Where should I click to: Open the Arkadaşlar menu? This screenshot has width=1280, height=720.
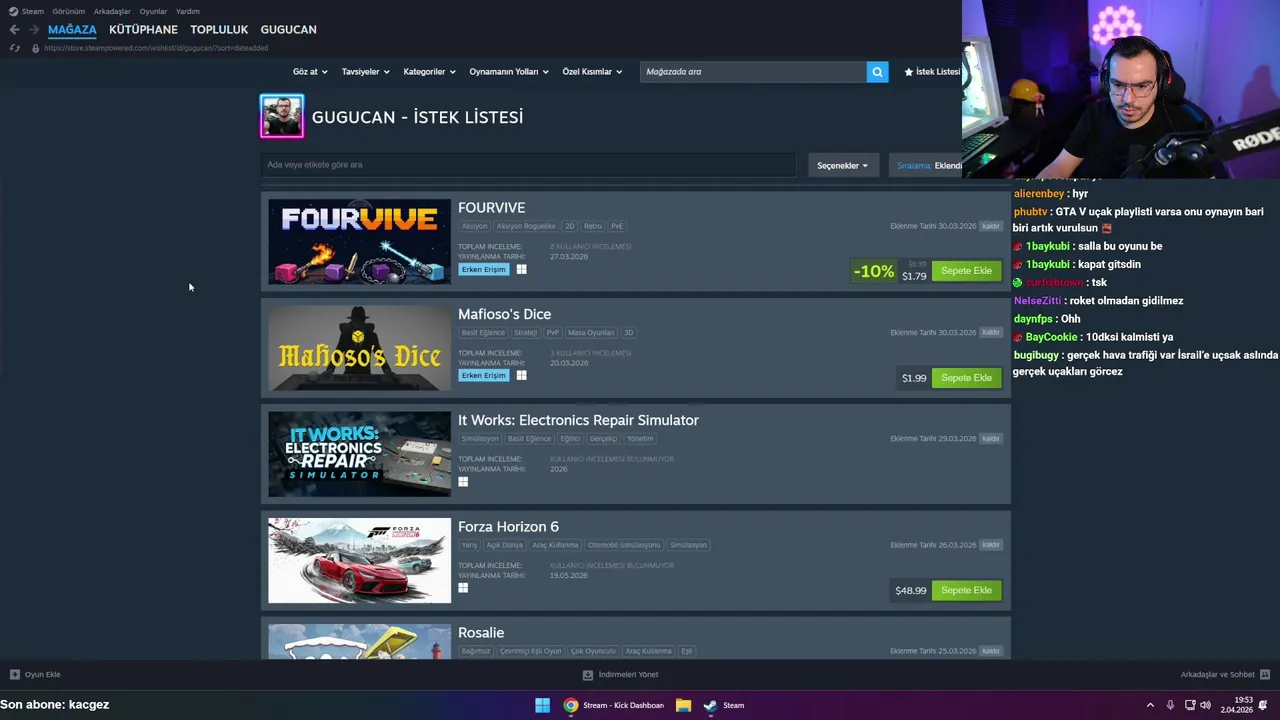pos(112,11)
